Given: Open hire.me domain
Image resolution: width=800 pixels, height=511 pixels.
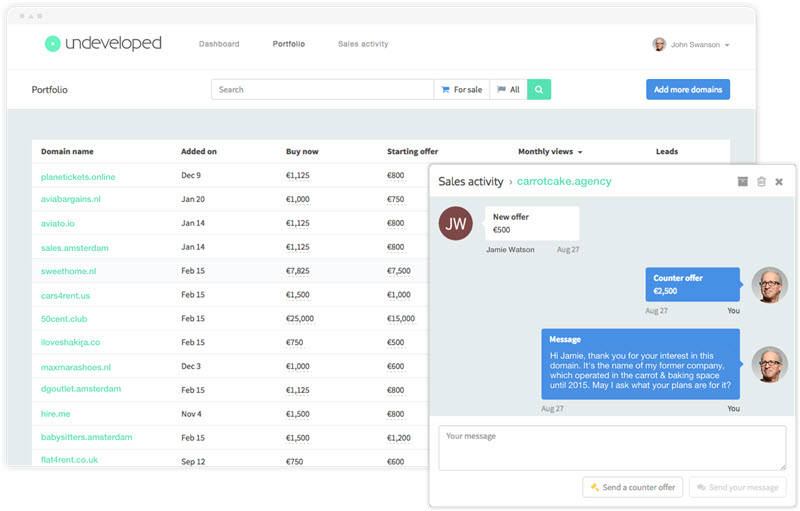Looking at the screenshot, I should click(56, 414).
